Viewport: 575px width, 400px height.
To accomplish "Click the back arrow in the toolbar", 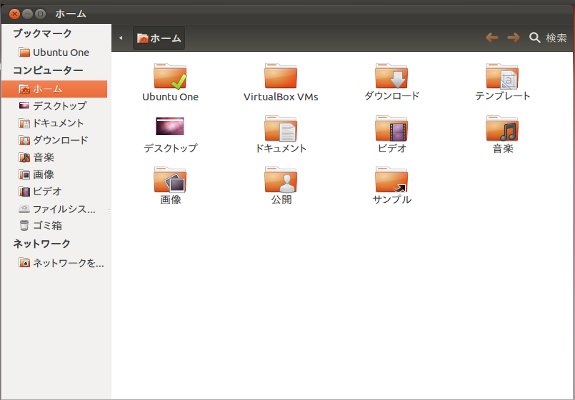I will 492,37.
